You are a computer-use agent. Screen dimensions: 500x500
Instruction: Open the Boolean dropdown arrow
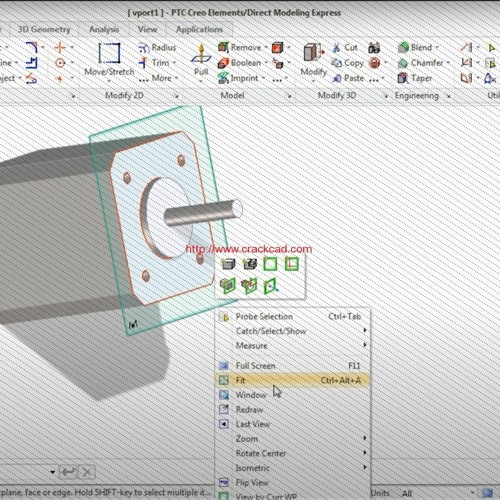[266, 63]
